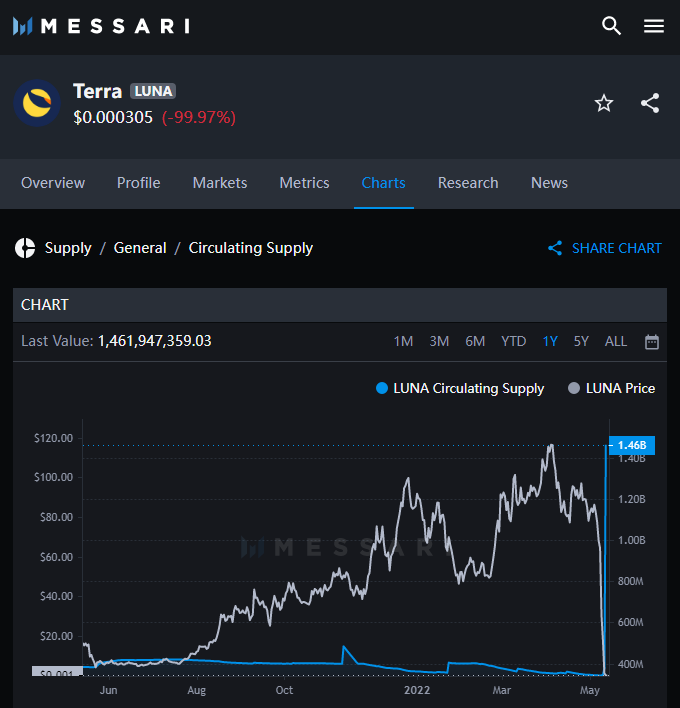Open the calendar date picker icon

pyautogui.click(x=652, y=342)
